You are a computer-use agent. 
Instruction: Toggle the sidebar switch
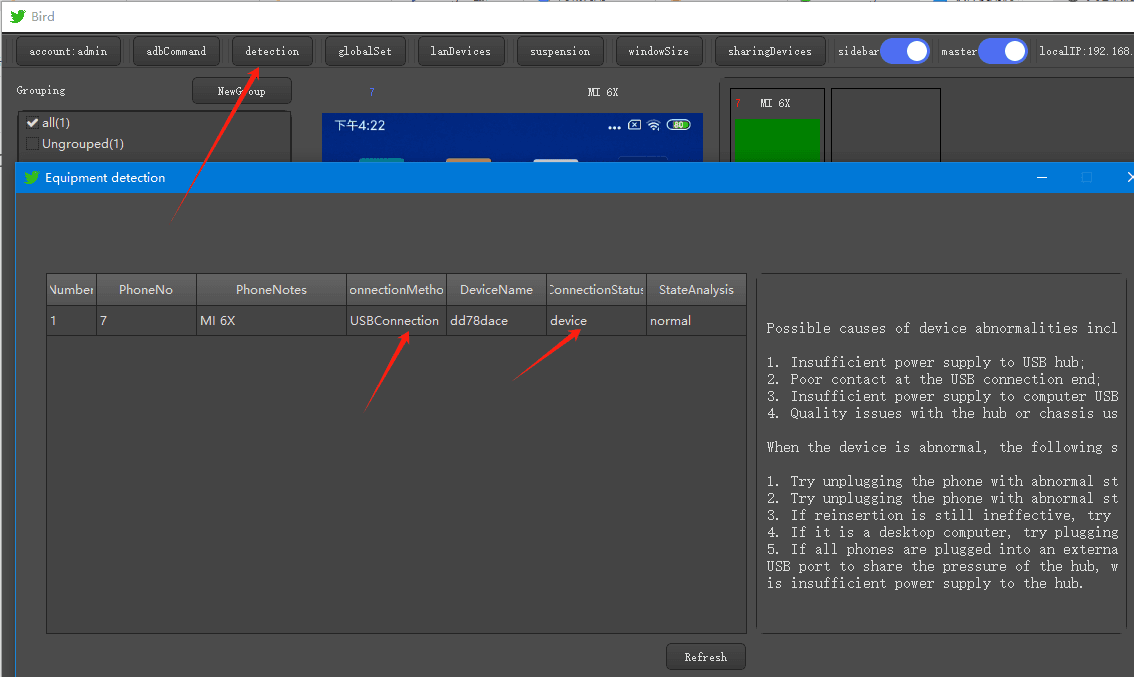coord(905,51)
